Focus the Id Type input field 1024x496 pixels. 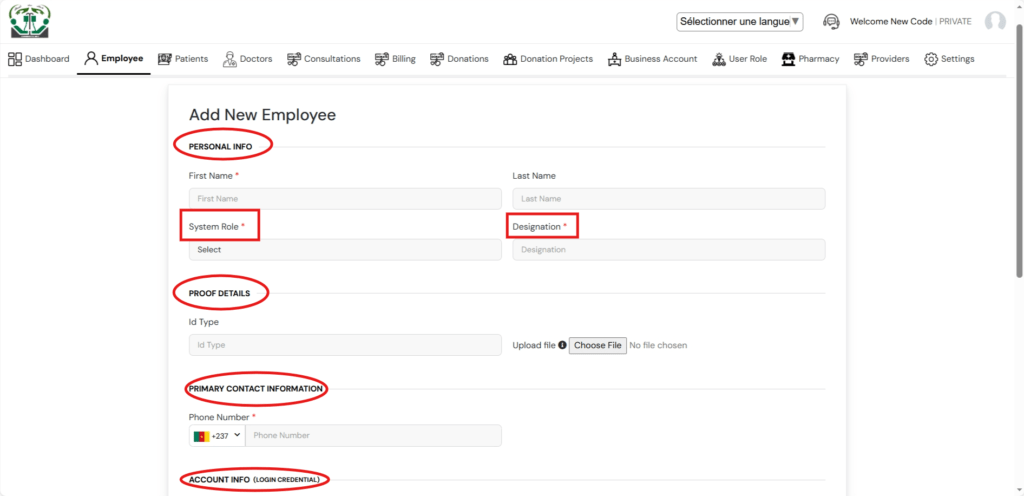pos(345,345)
